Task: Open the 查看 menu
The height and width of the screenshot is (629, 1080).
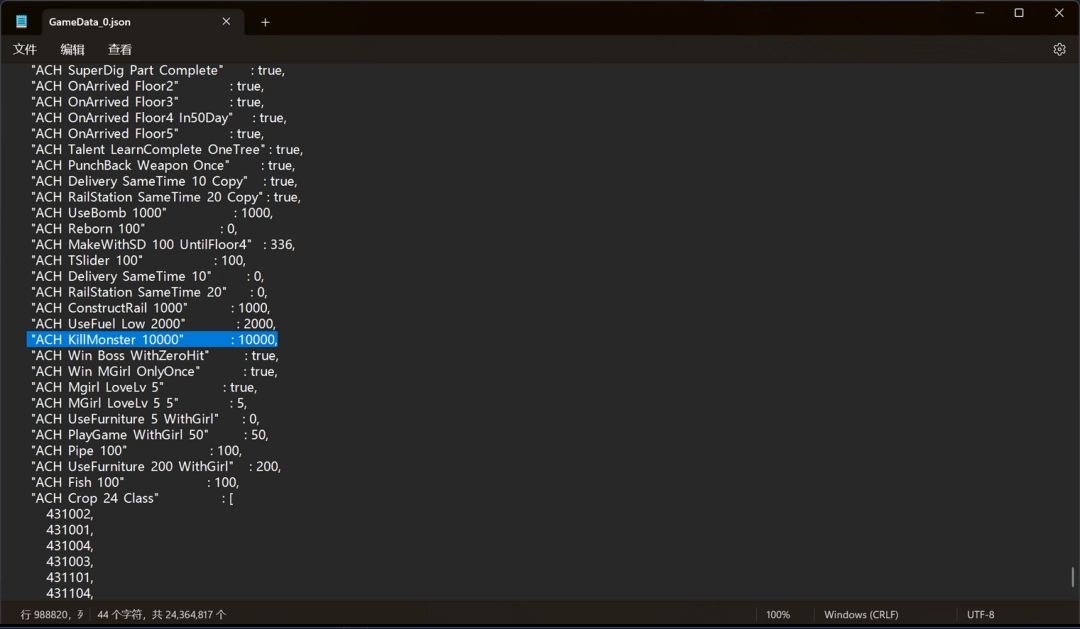Action: coord(120,49)
